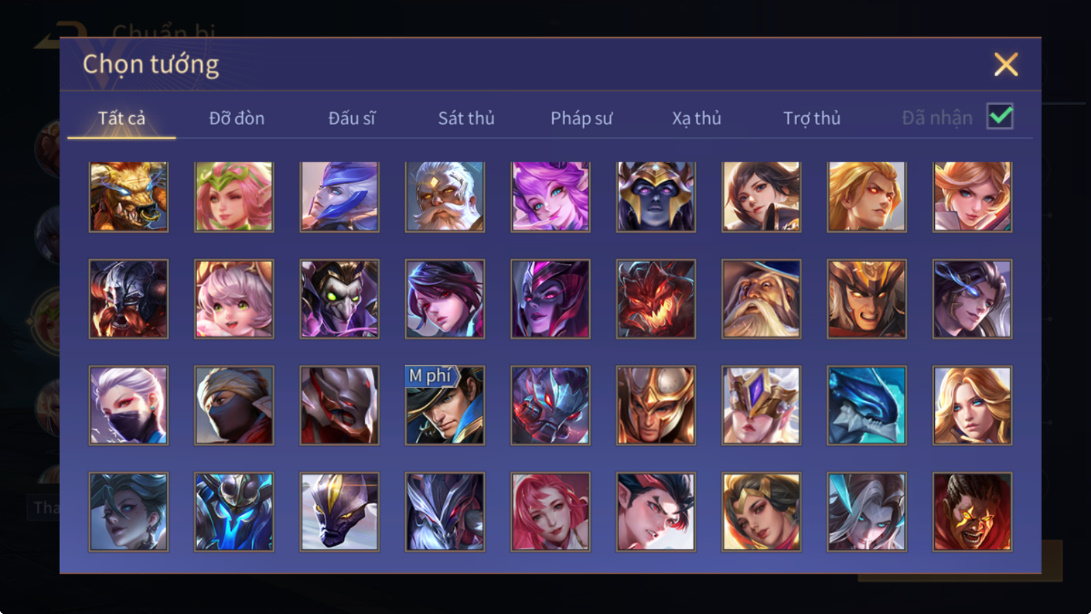Screen dimensions: 1091x614
Task: Choose the red lava demon hero
Action: tap(655, 299)
